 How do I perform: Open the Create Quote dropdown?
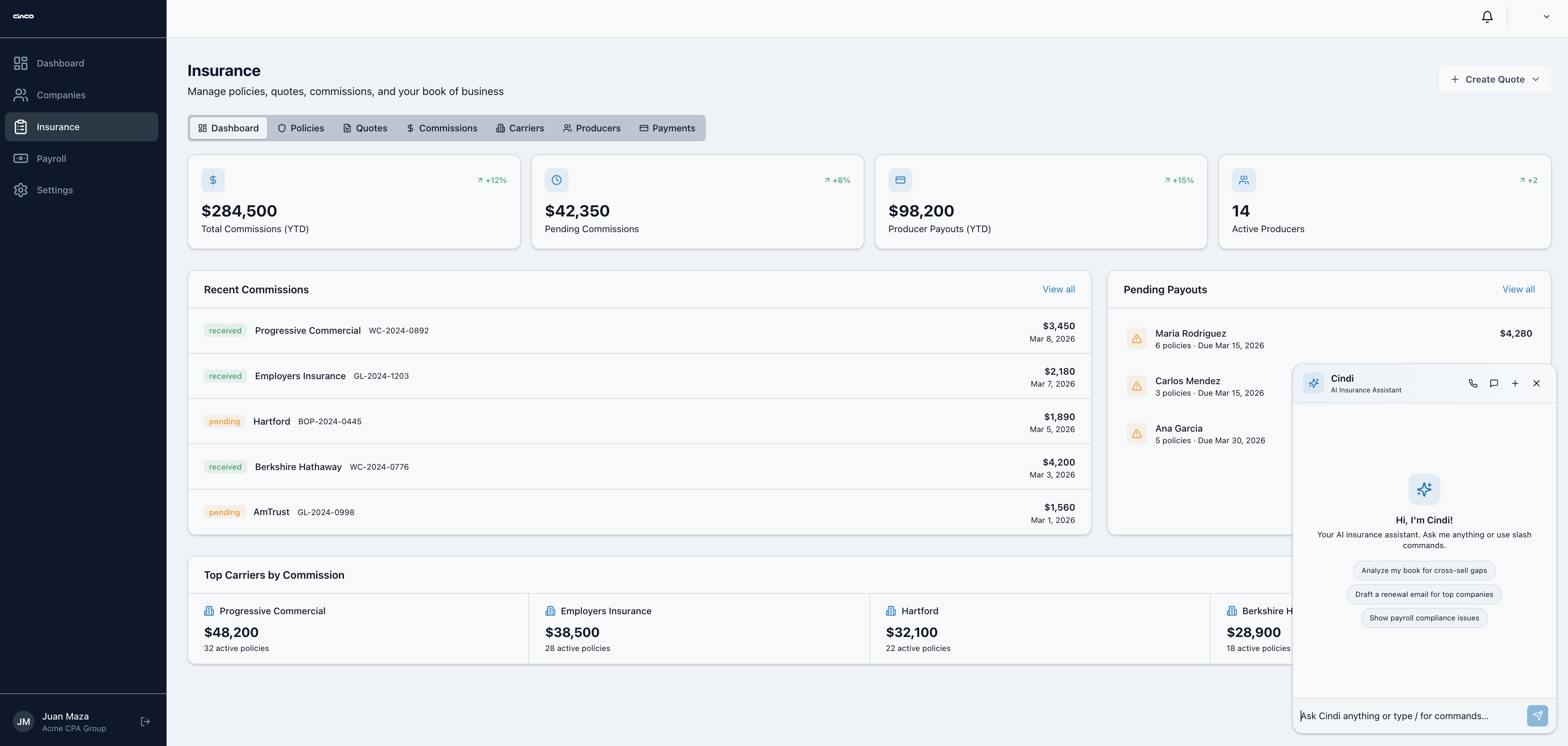(1494, 79)
